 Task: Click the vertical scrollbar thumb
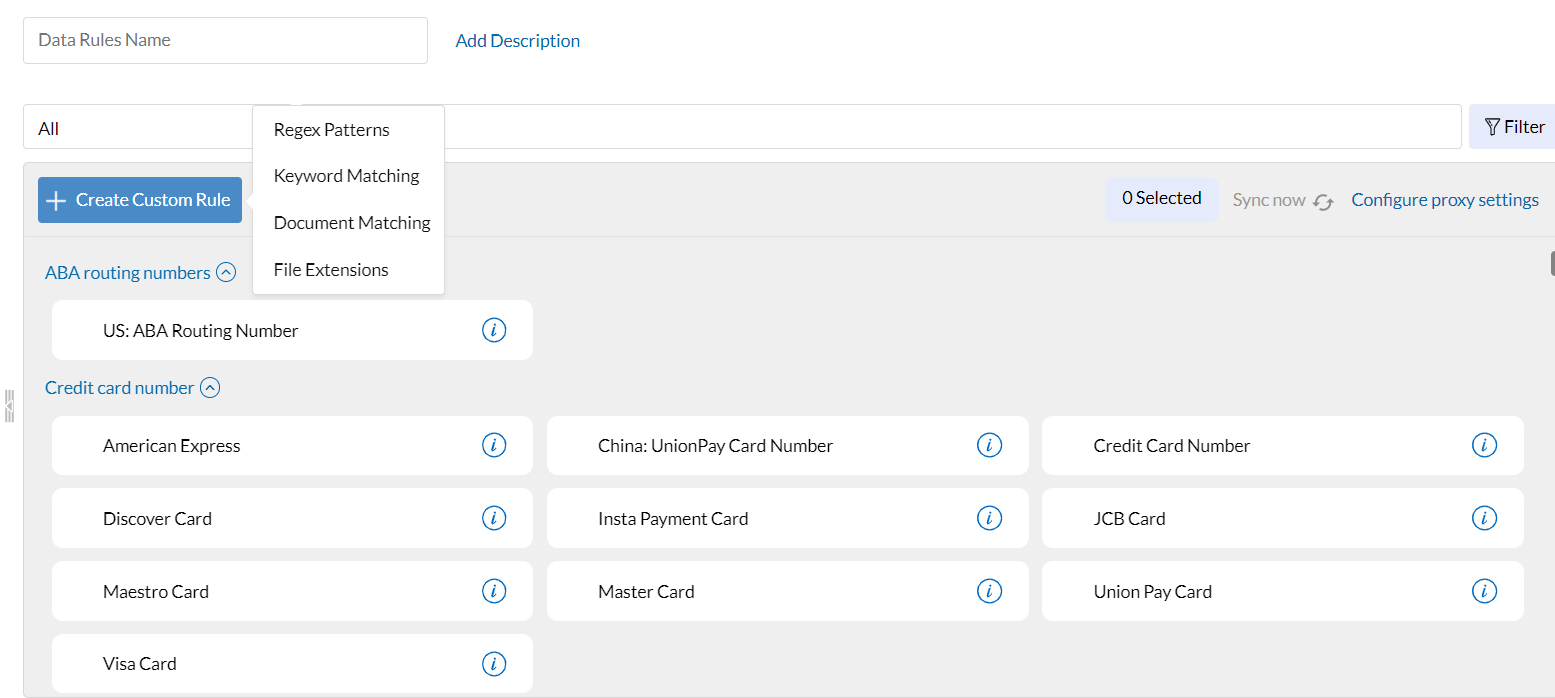tap(1552, 263)
